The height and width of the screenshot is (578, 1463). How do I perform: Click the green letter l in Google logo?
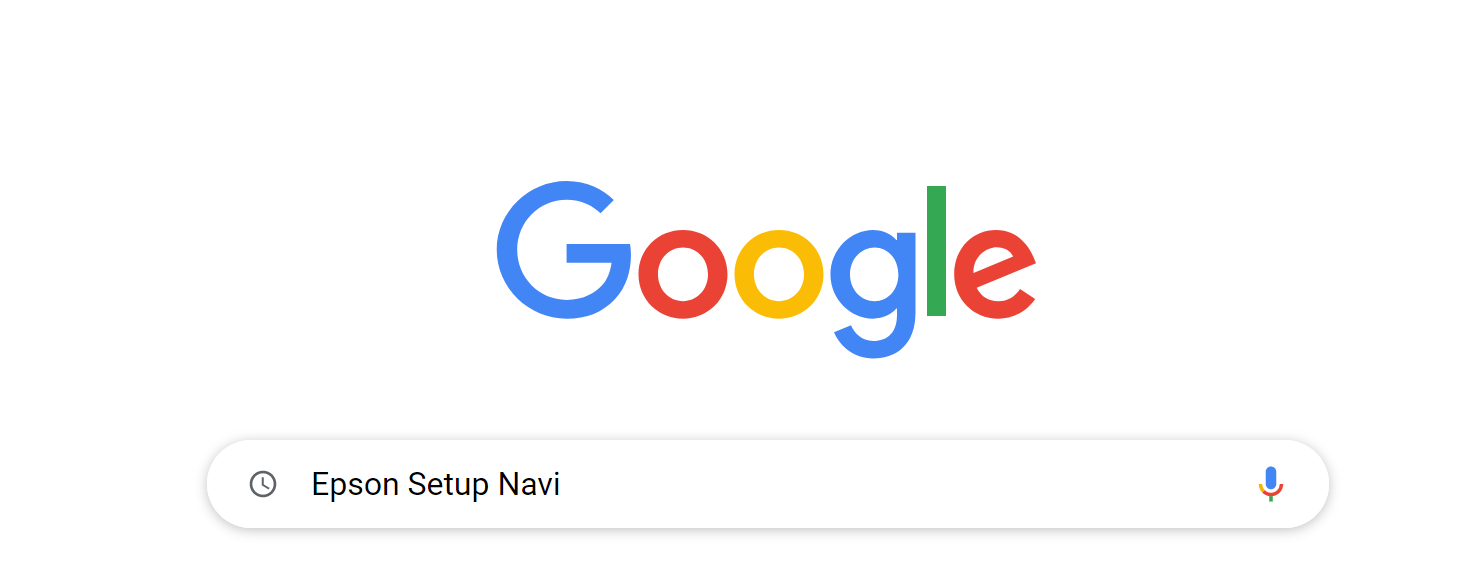pyautogui.click(x=936, y=251)
